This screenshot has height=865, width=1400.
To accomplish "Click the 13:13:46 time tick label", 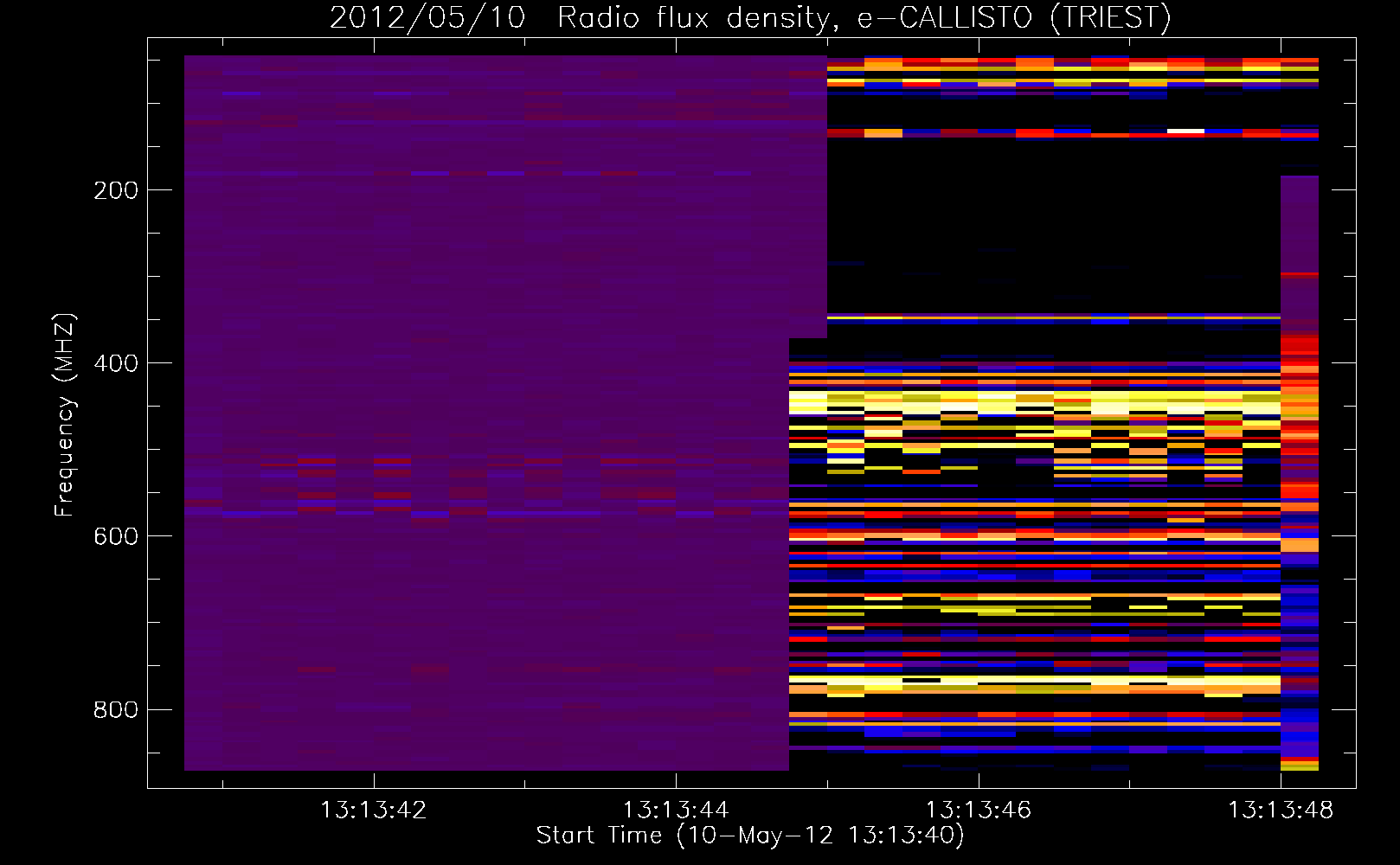I will (x=979, y=811).
